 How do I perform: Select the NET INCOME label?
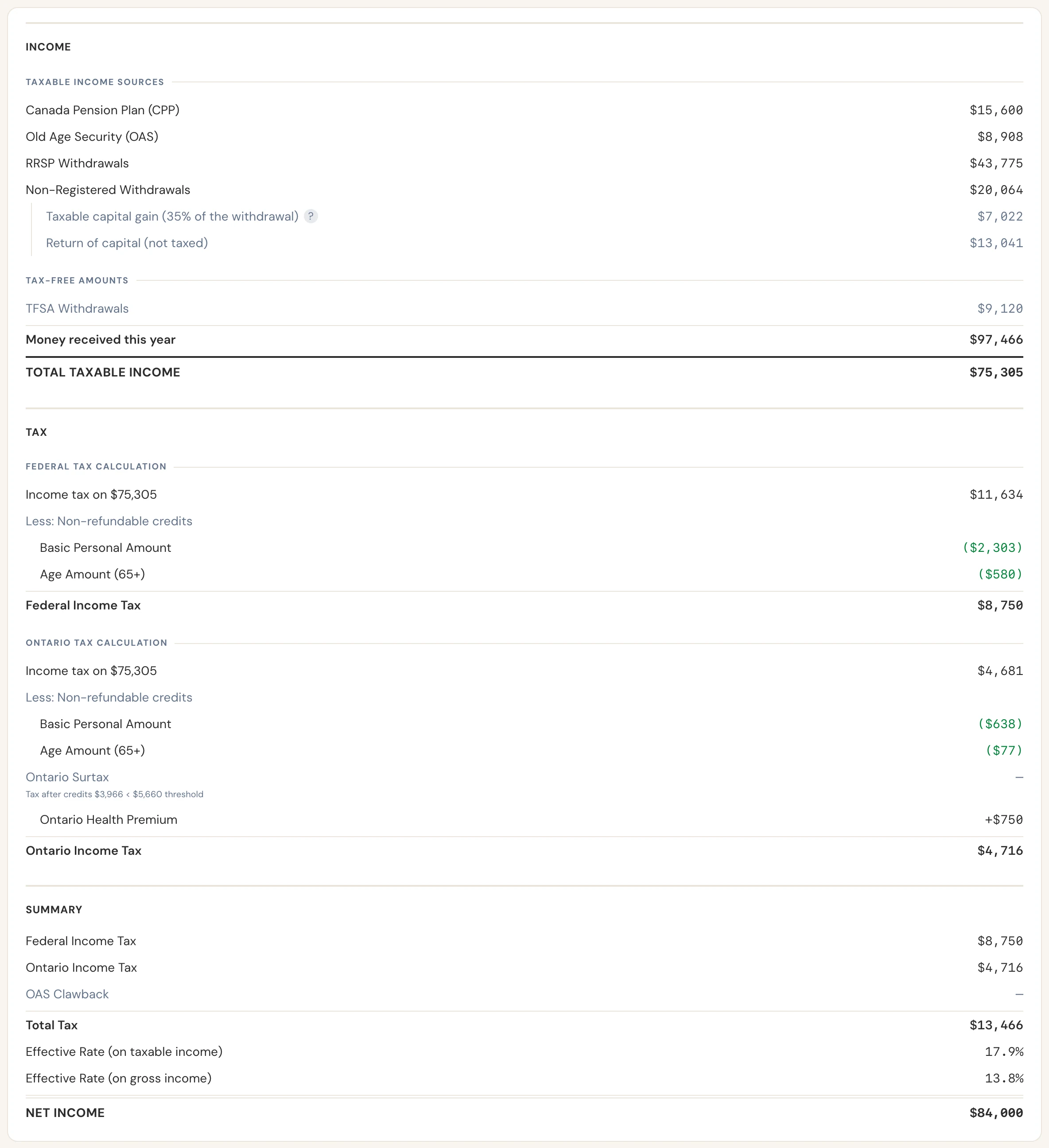tap(65, 1113)
